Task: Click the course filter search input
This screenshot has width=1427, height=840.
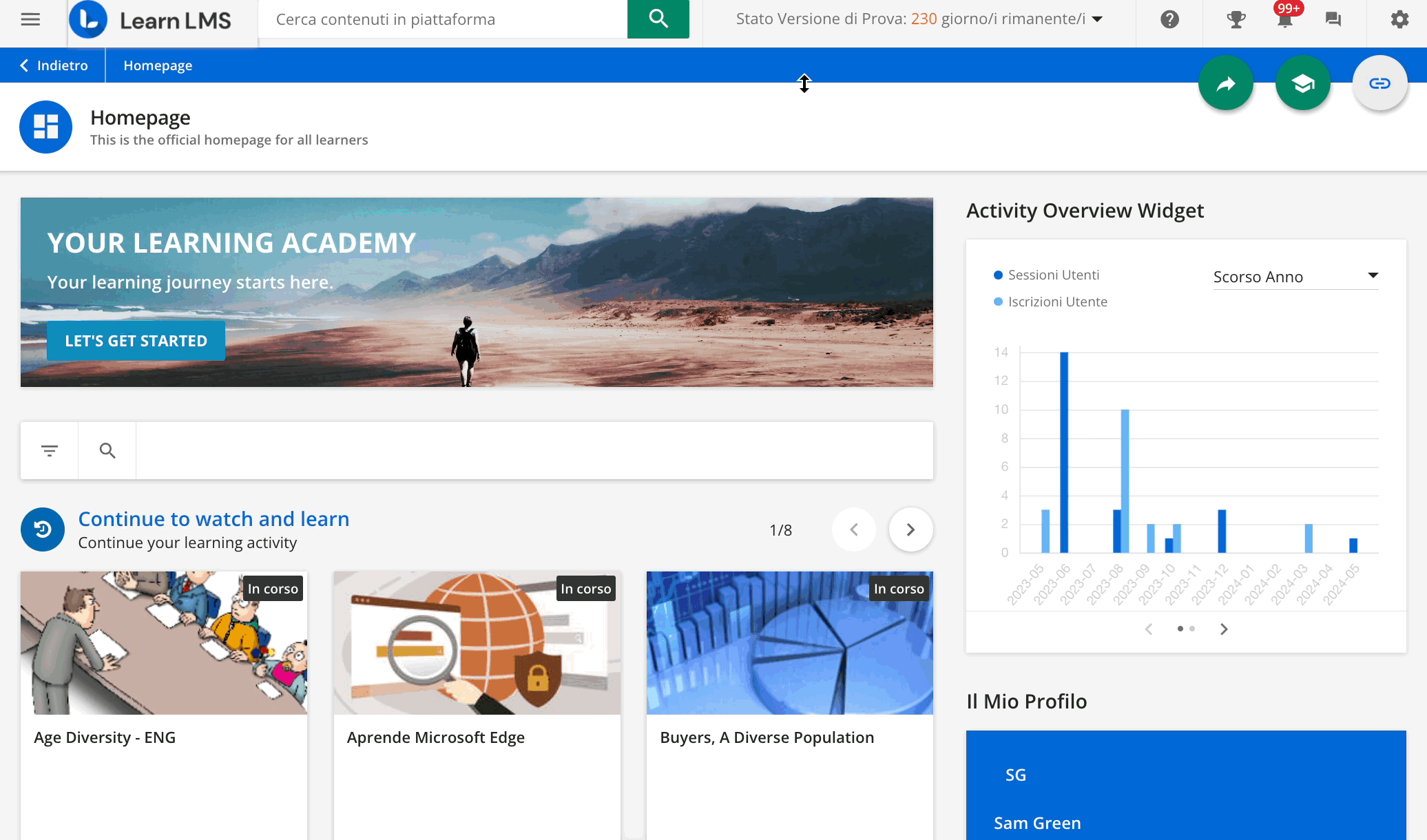Action: (534, 451)
